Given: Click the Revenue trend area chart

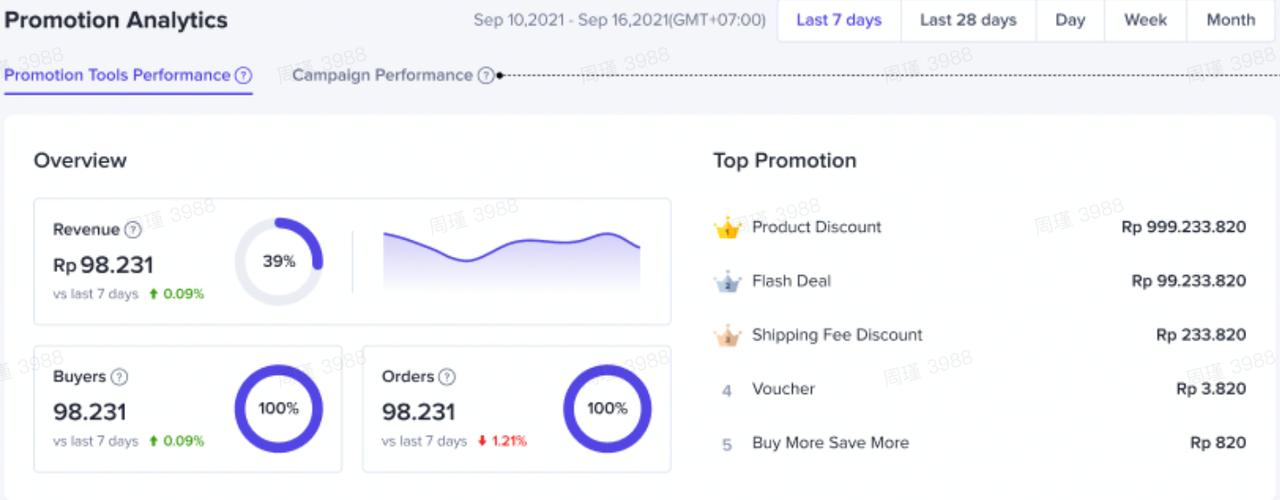Looking at the screenshot, I should coord(511,264).
